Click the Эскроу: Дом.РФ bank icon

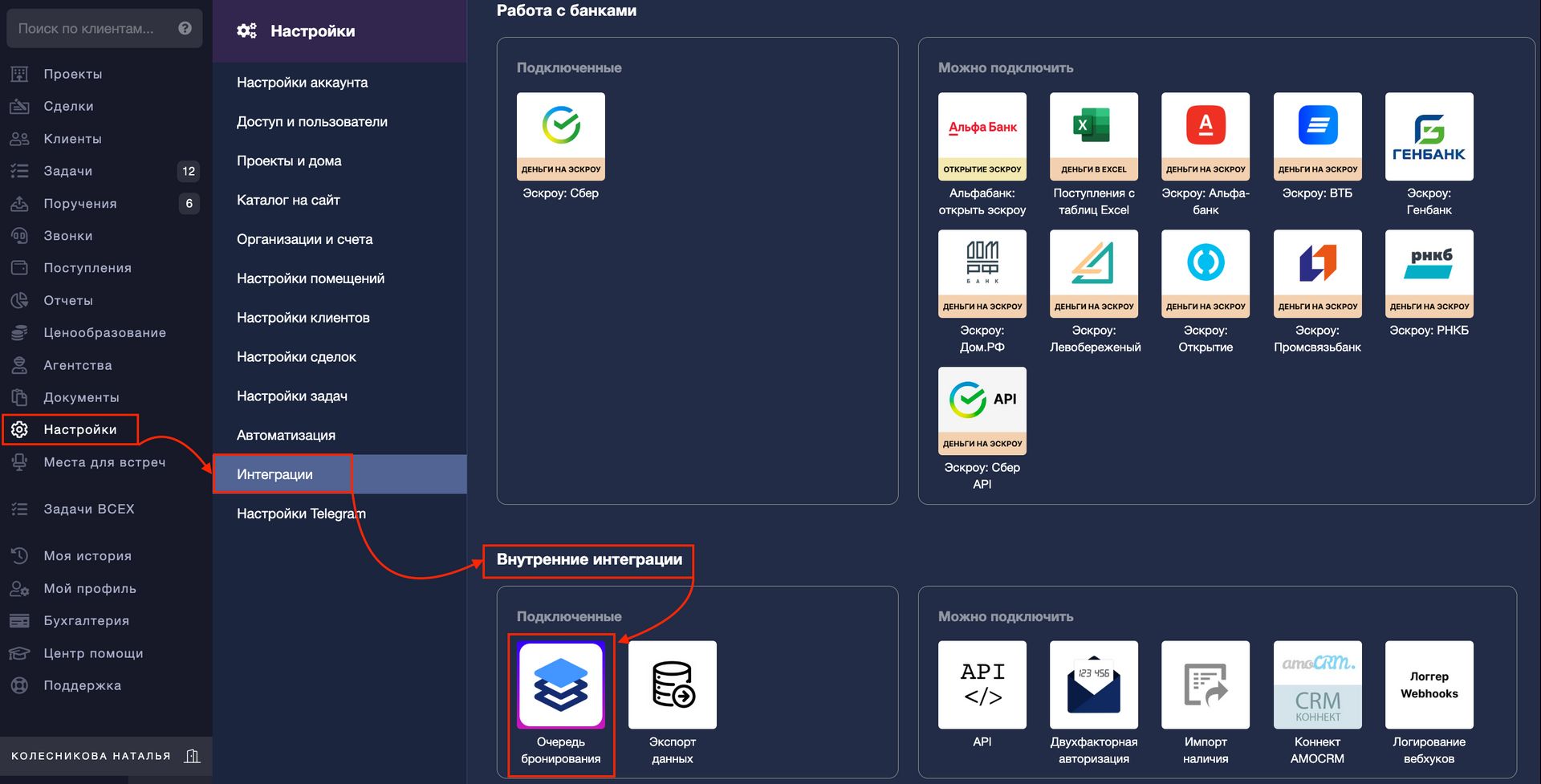coord(982,274)
